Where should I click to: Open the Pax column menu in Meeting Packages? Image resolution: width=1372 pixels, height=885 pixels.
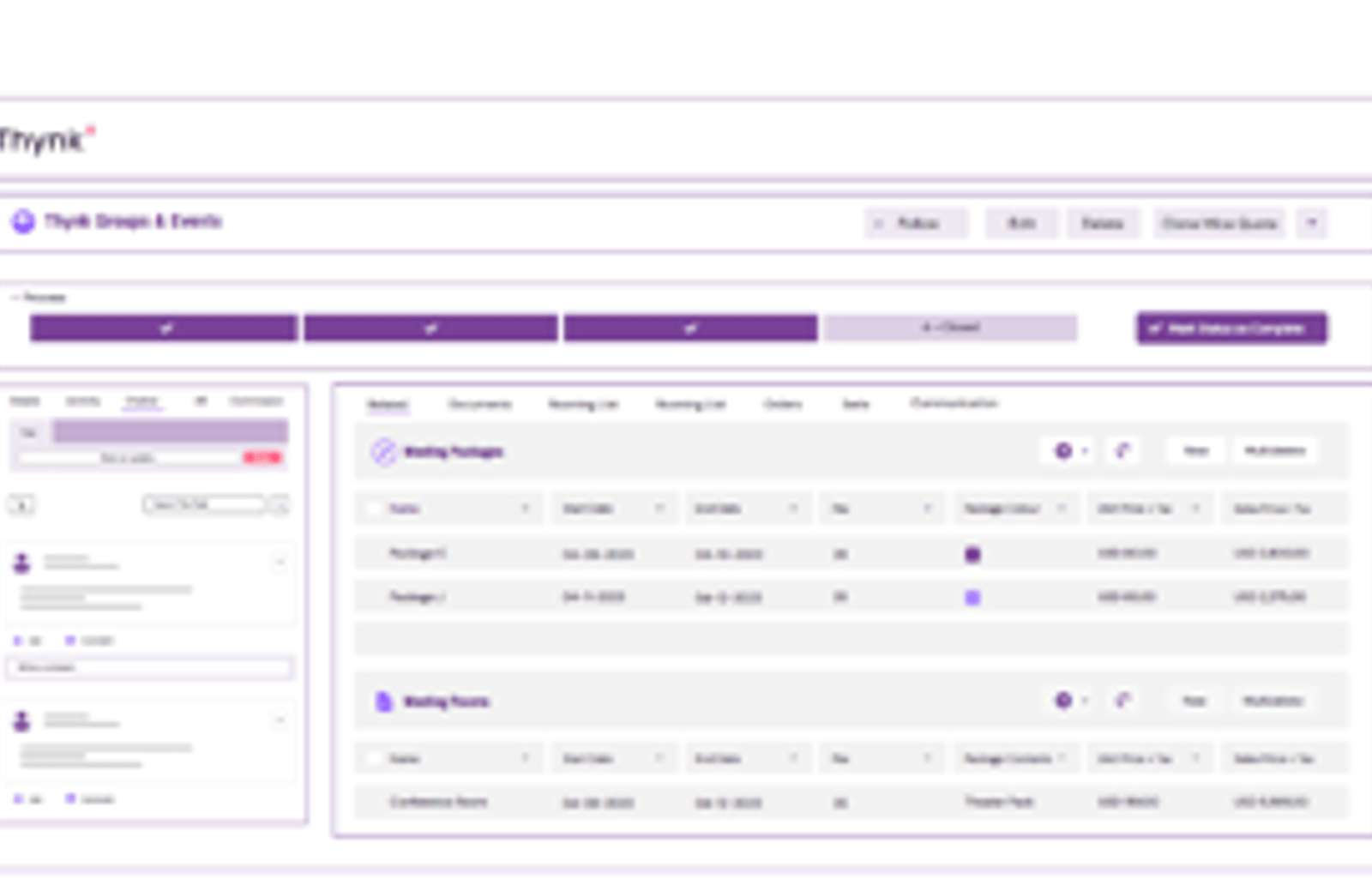click(x=927, y=509)
